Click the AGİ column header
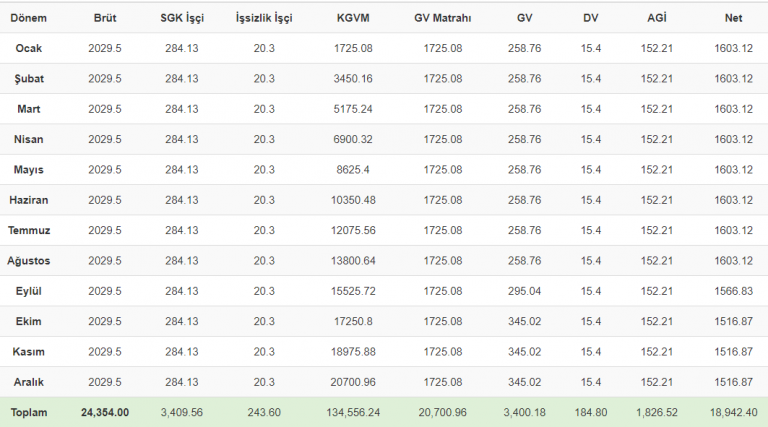This screenshot has height=427, width=768. click(x=656, y=18)
